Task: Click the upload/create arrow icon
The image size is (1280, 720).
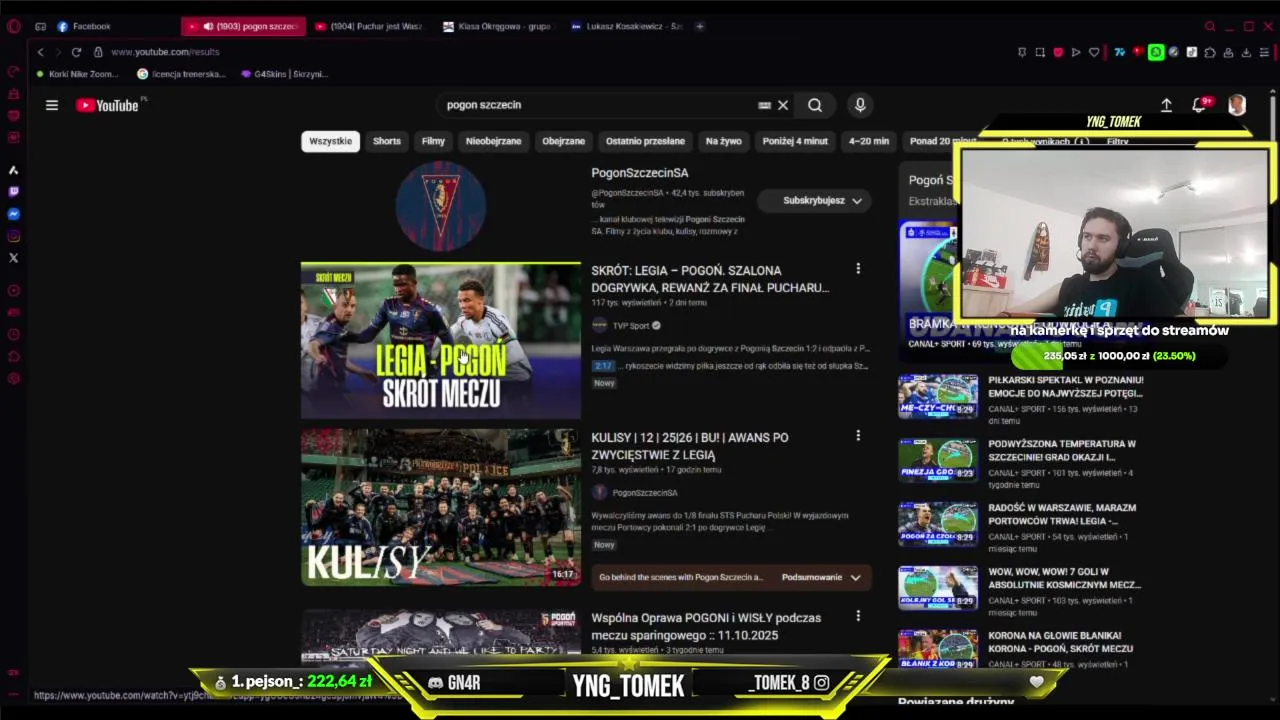Action: [x=1166, y=105]
